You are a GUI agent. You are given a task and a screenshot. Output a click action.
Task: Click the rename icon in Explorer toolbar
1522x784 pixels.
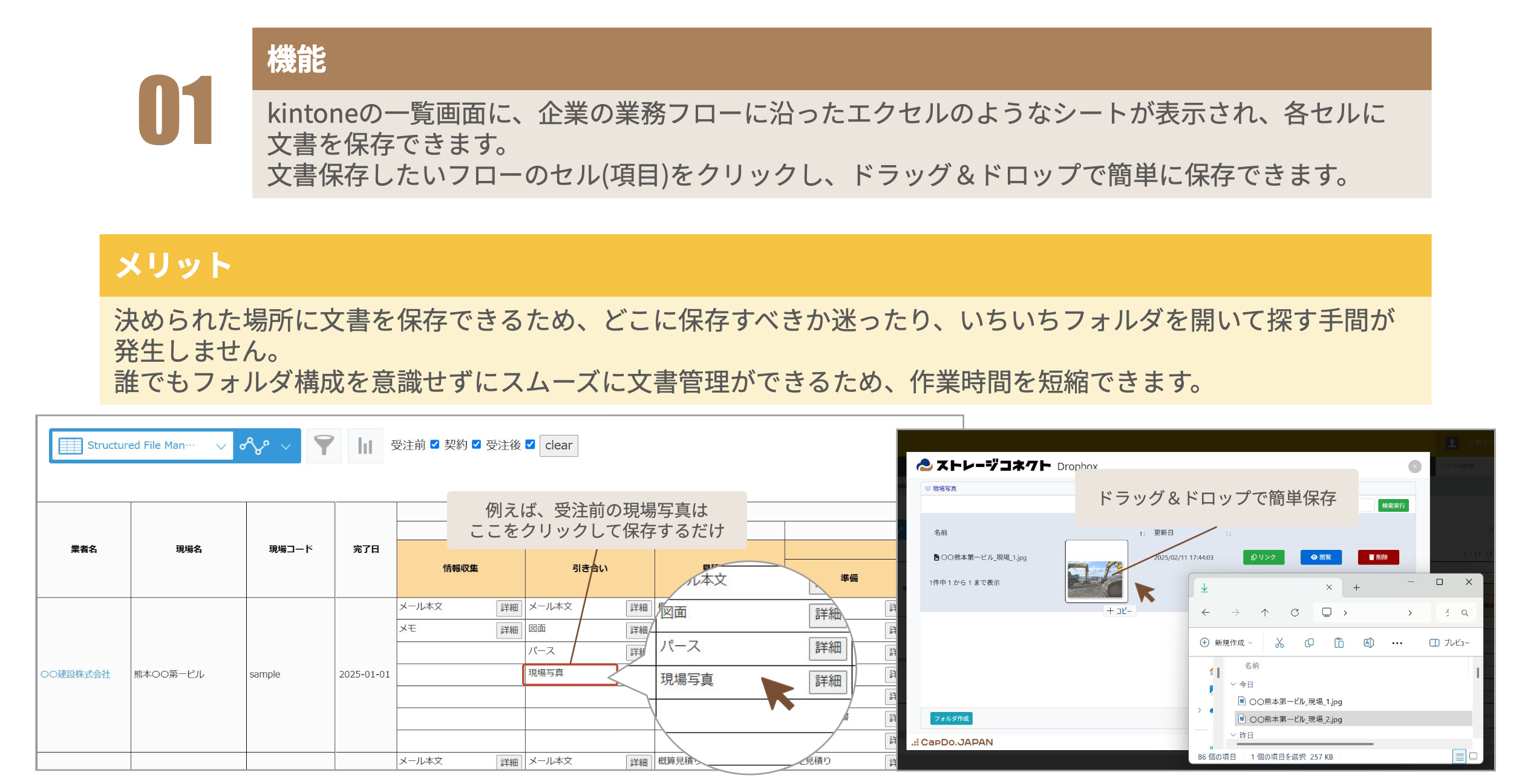[x=1368, y=643]
